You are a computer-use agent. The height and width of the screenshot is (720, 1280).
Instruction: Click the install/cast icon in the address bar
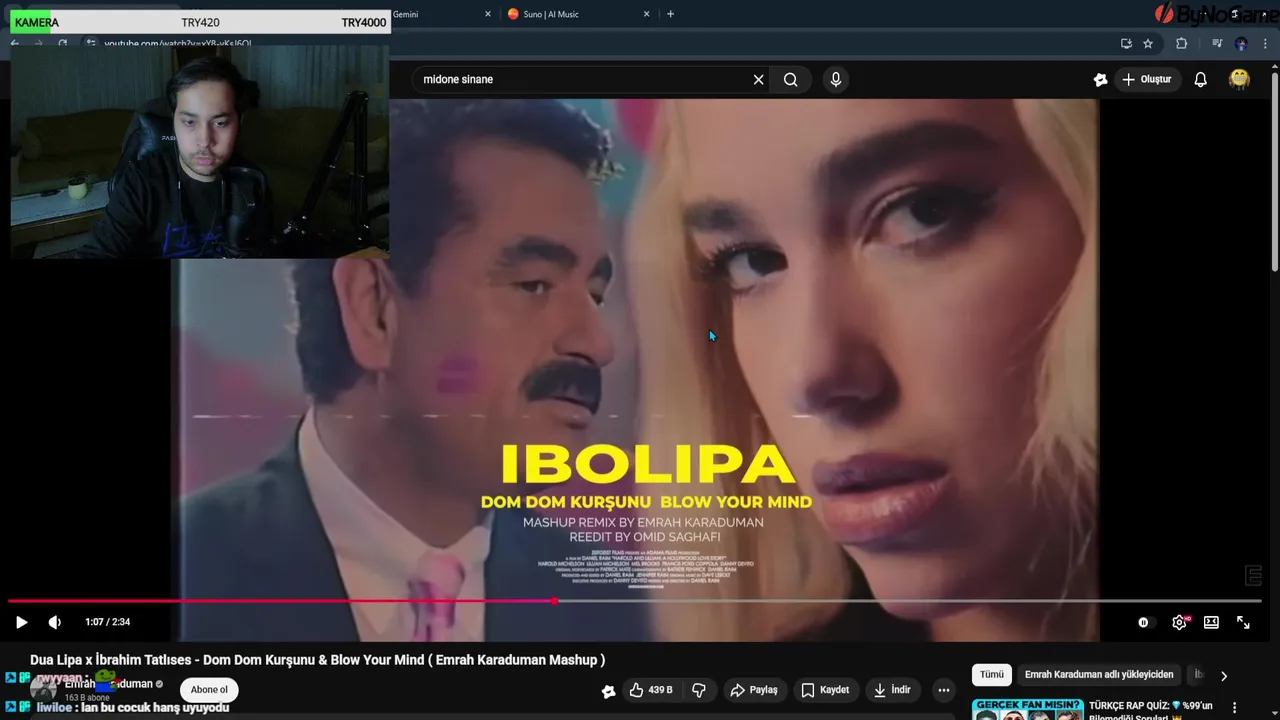click(1126, 43)
